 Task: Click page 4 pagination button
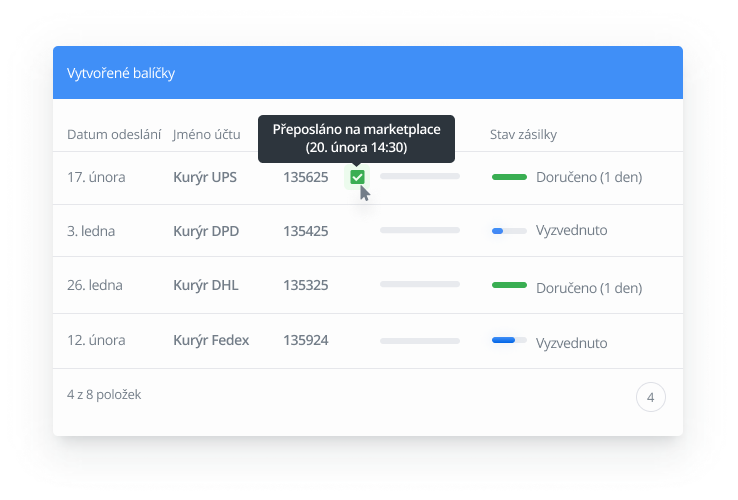pos(650,397)
